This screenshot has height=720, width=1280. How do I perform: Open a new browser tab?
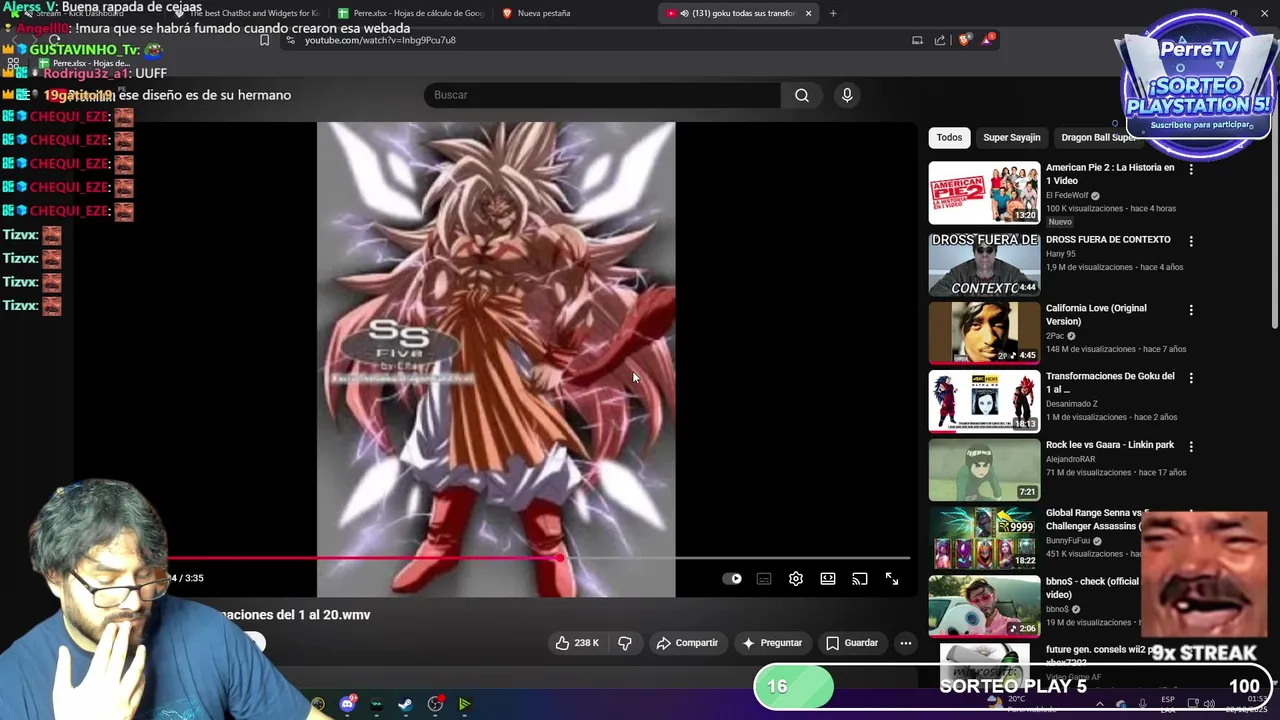(x=833, y=13)
